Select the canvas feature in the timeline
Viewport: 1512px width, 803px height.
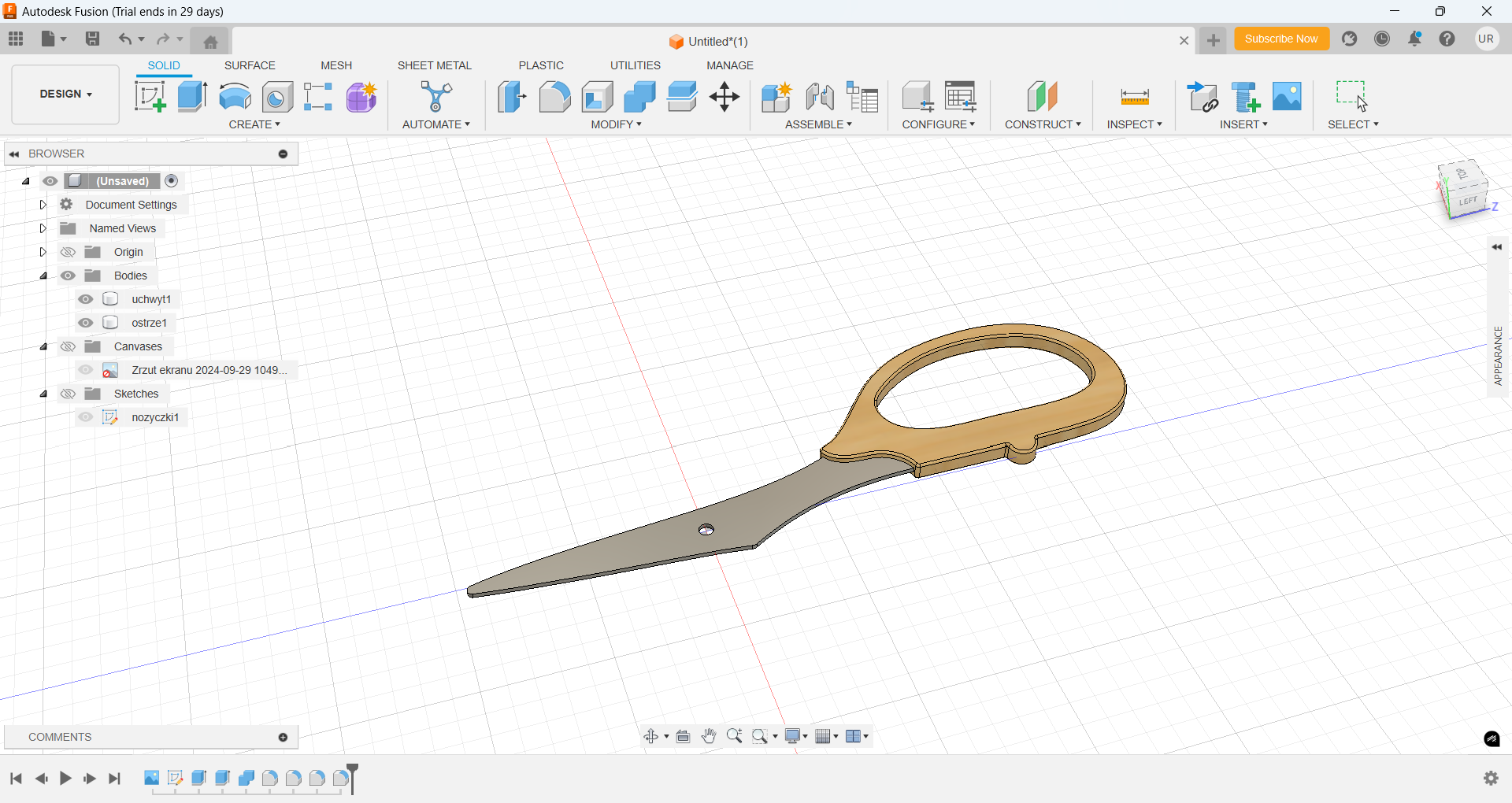pos(151,778)
